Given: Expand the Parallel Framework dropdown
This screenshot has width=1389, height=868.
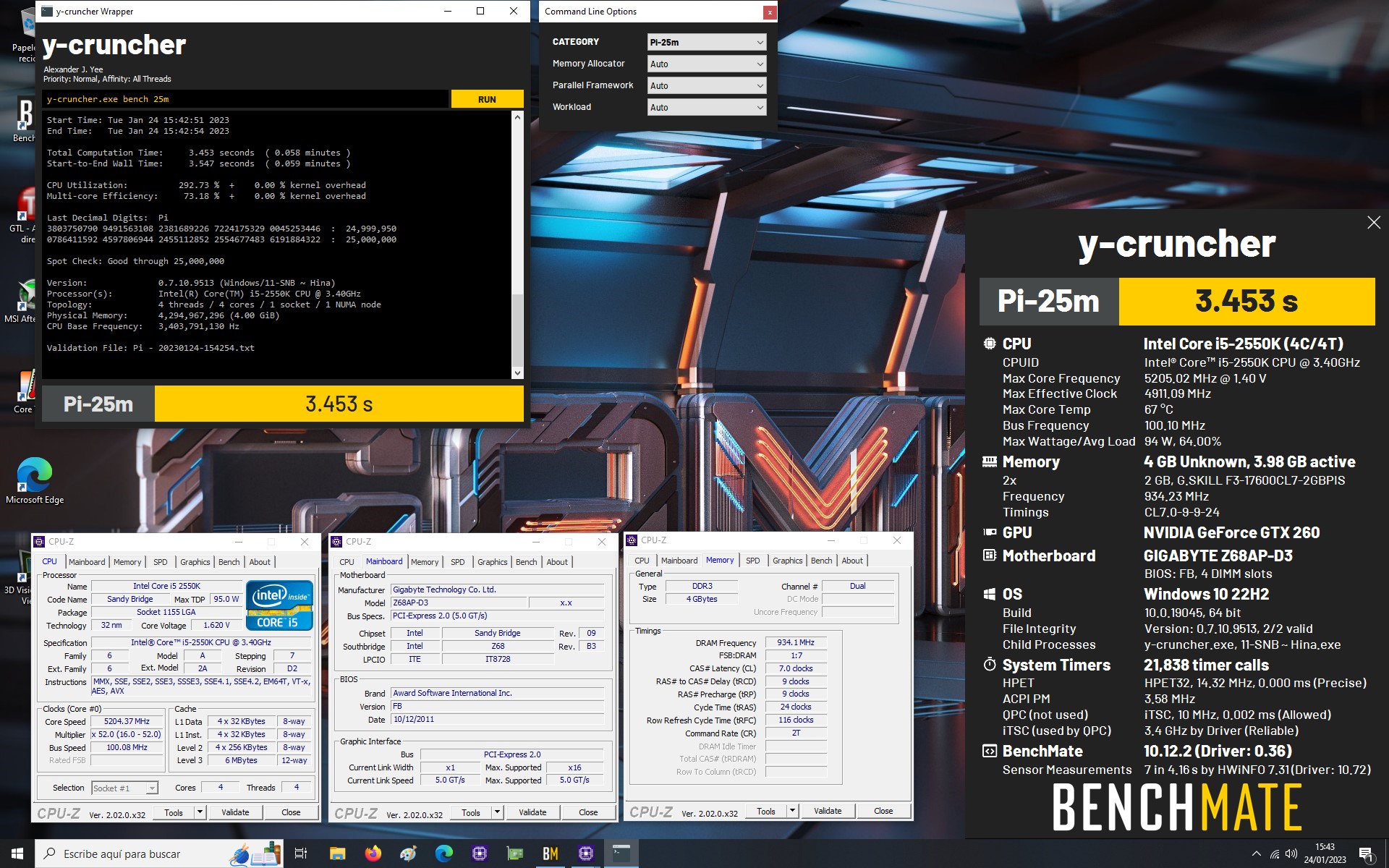Looking at the screenshot, I should coord(706,85).
